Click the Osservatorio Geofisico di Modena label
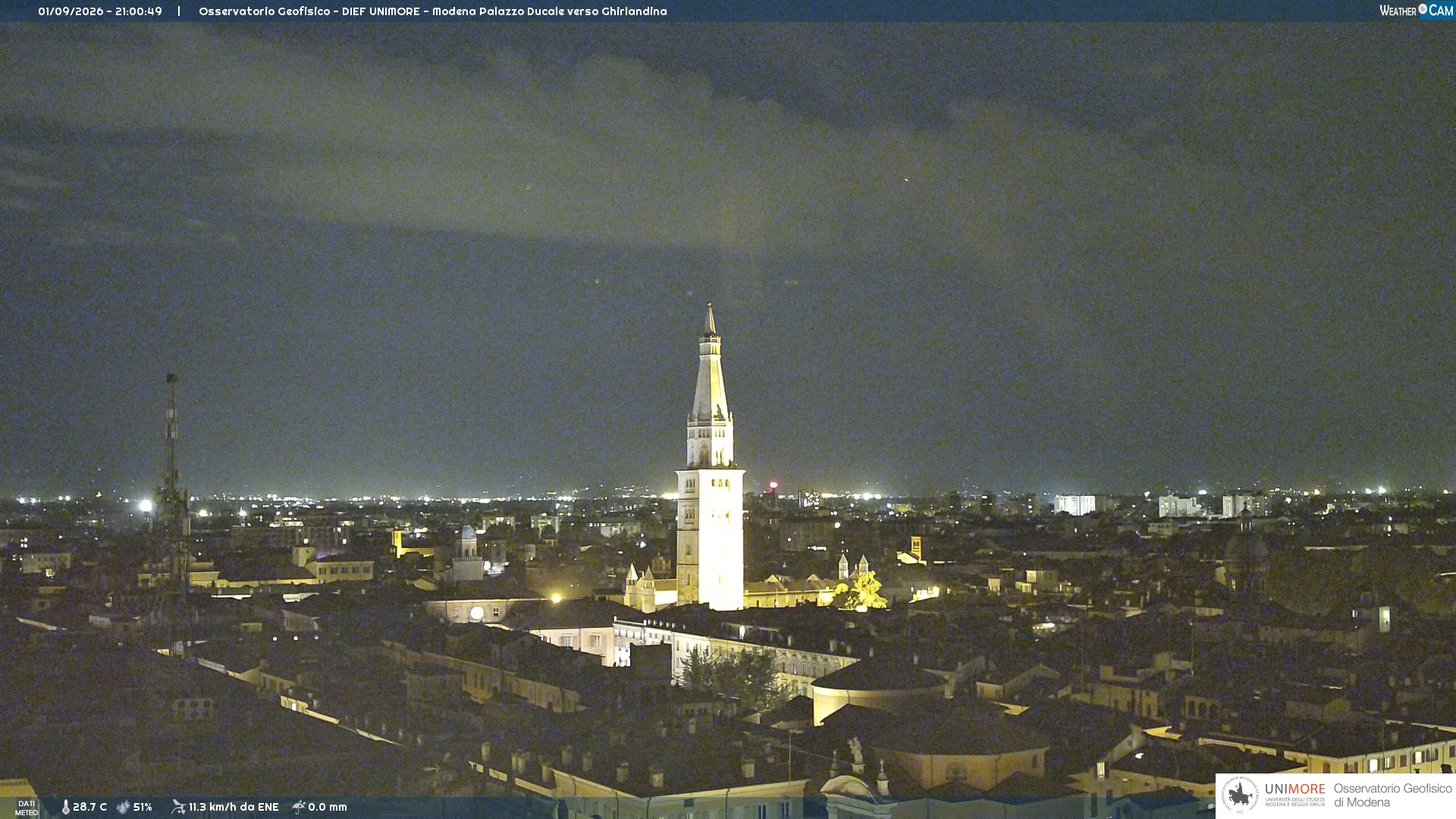This screenshot has width=1456, height=819. [1392, 795]
